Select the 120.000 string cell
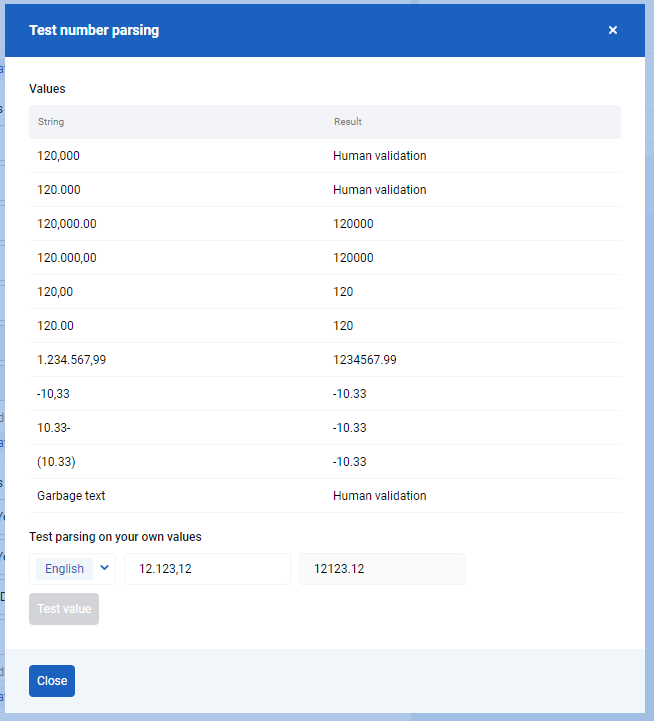 59,190
